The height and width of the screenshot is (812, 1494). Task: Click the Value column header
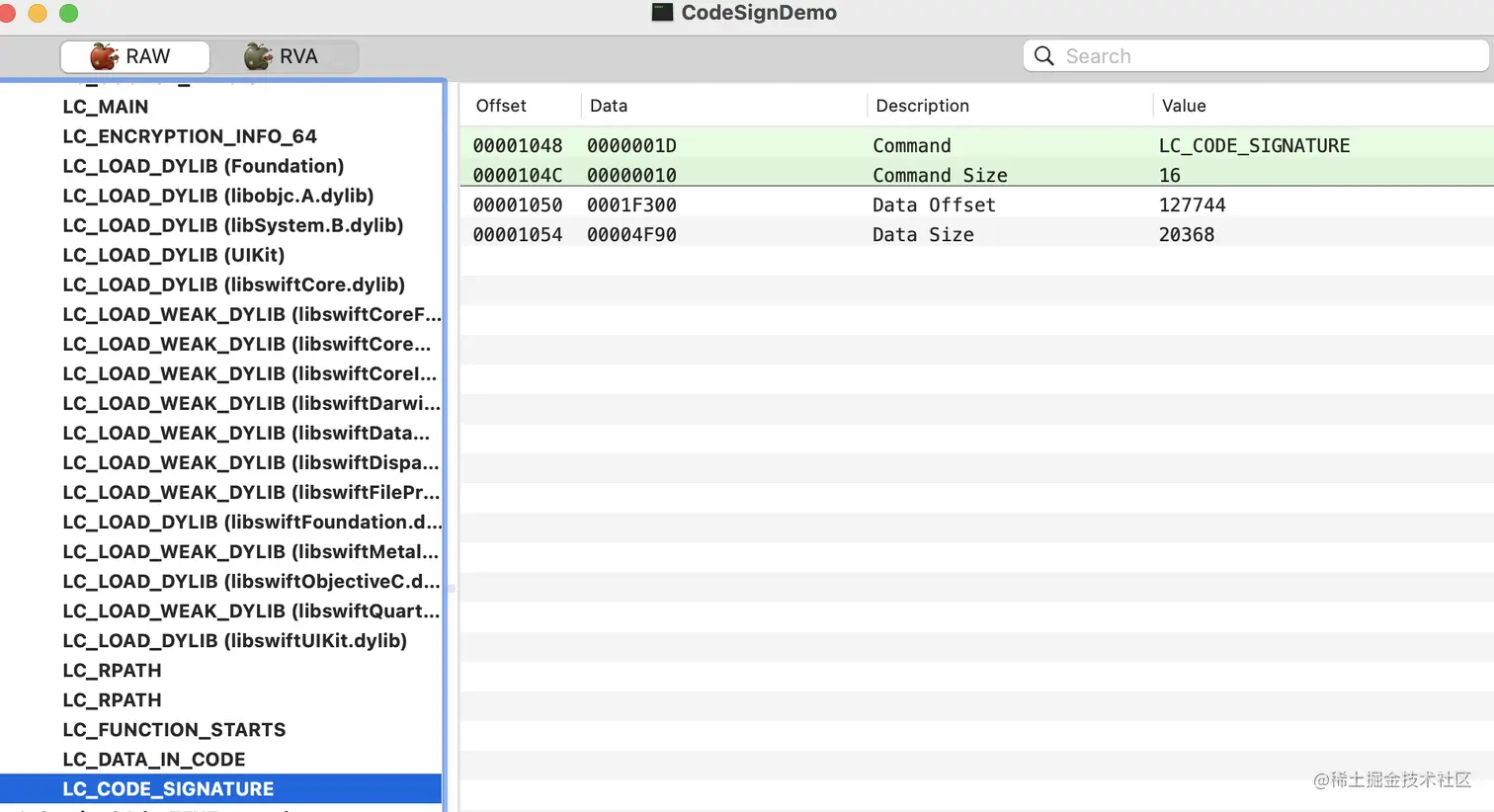coord(1184,106)
